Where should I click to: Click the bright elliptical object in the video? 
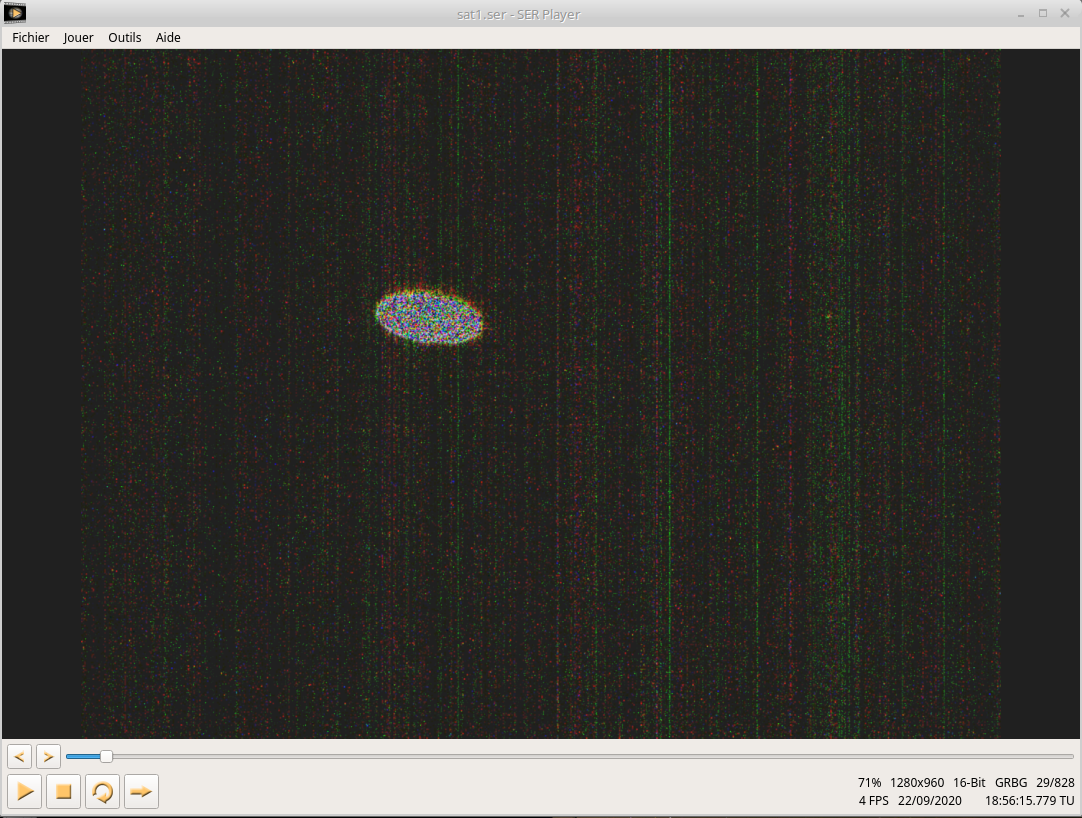pyautogui.click(x=429, y=317)
